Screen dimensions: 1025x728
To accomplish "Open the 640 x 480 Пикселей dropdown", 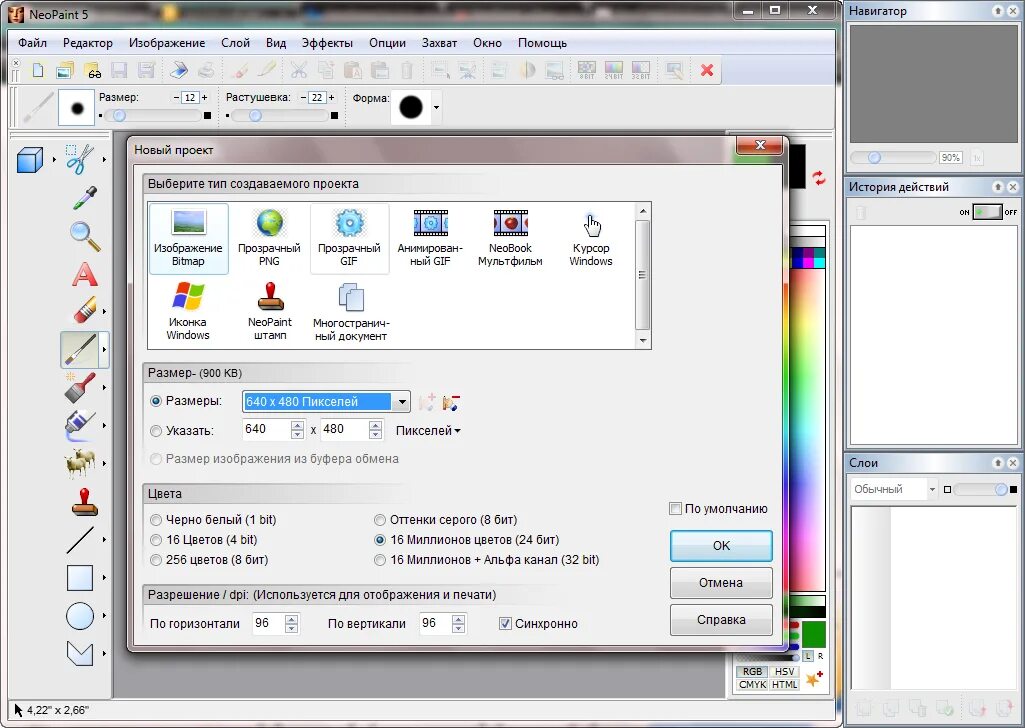I will tap(401, 402).
